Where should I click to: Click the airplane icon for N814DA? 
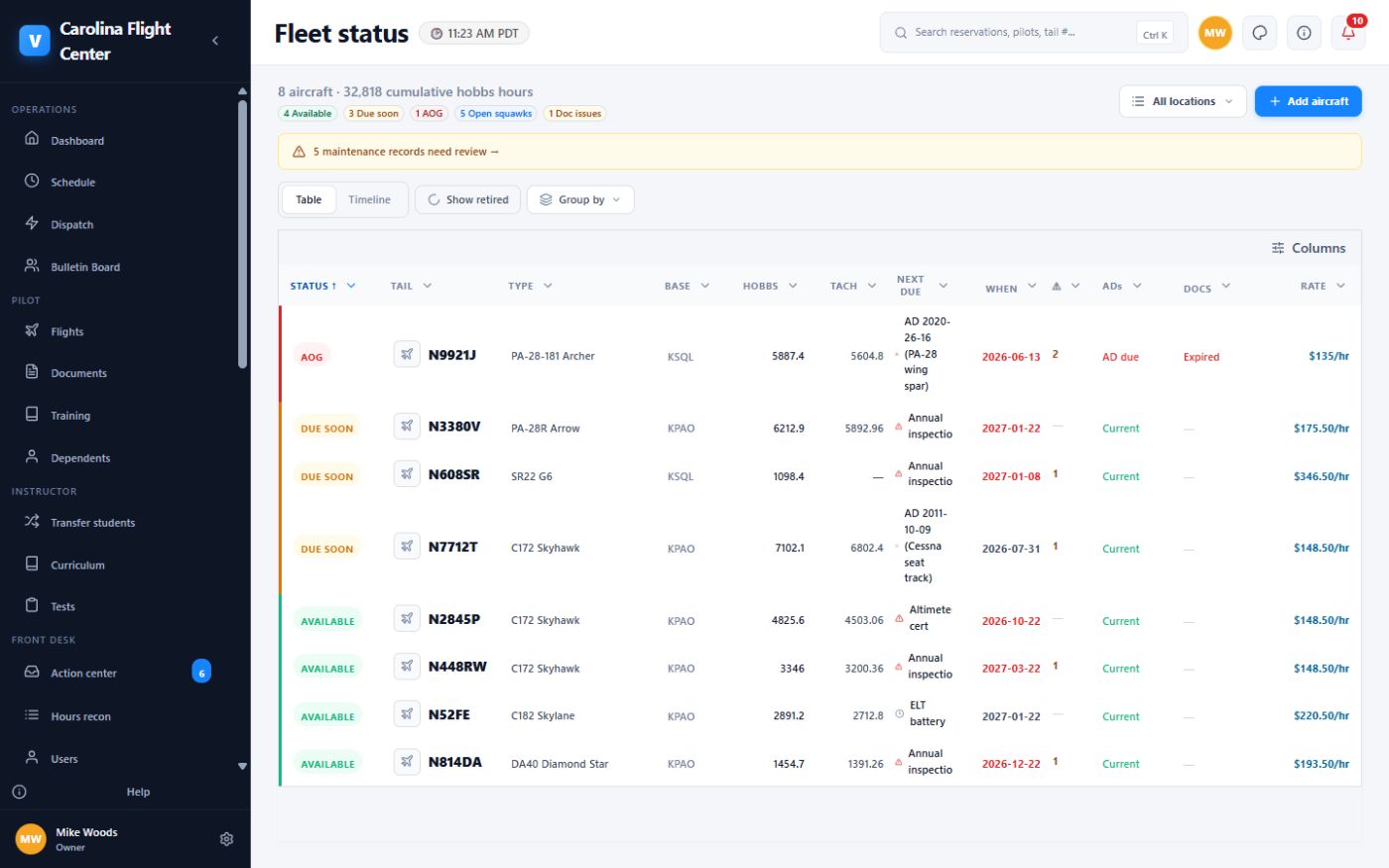point(407,763)
